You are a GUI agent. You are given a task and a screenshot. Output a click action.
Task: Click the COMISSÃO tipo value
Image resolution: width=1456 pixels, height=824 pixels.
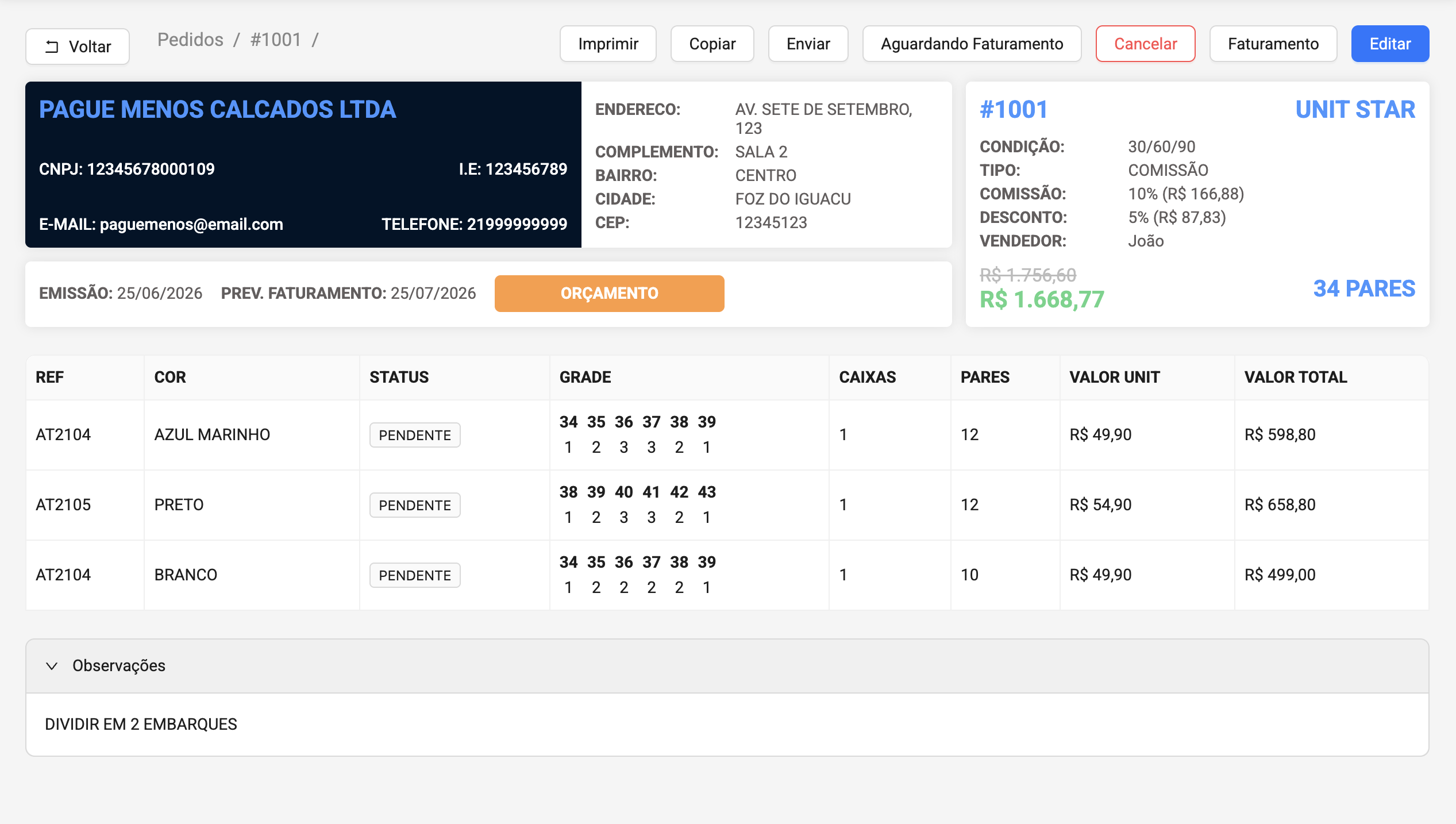pos(1168,170)
